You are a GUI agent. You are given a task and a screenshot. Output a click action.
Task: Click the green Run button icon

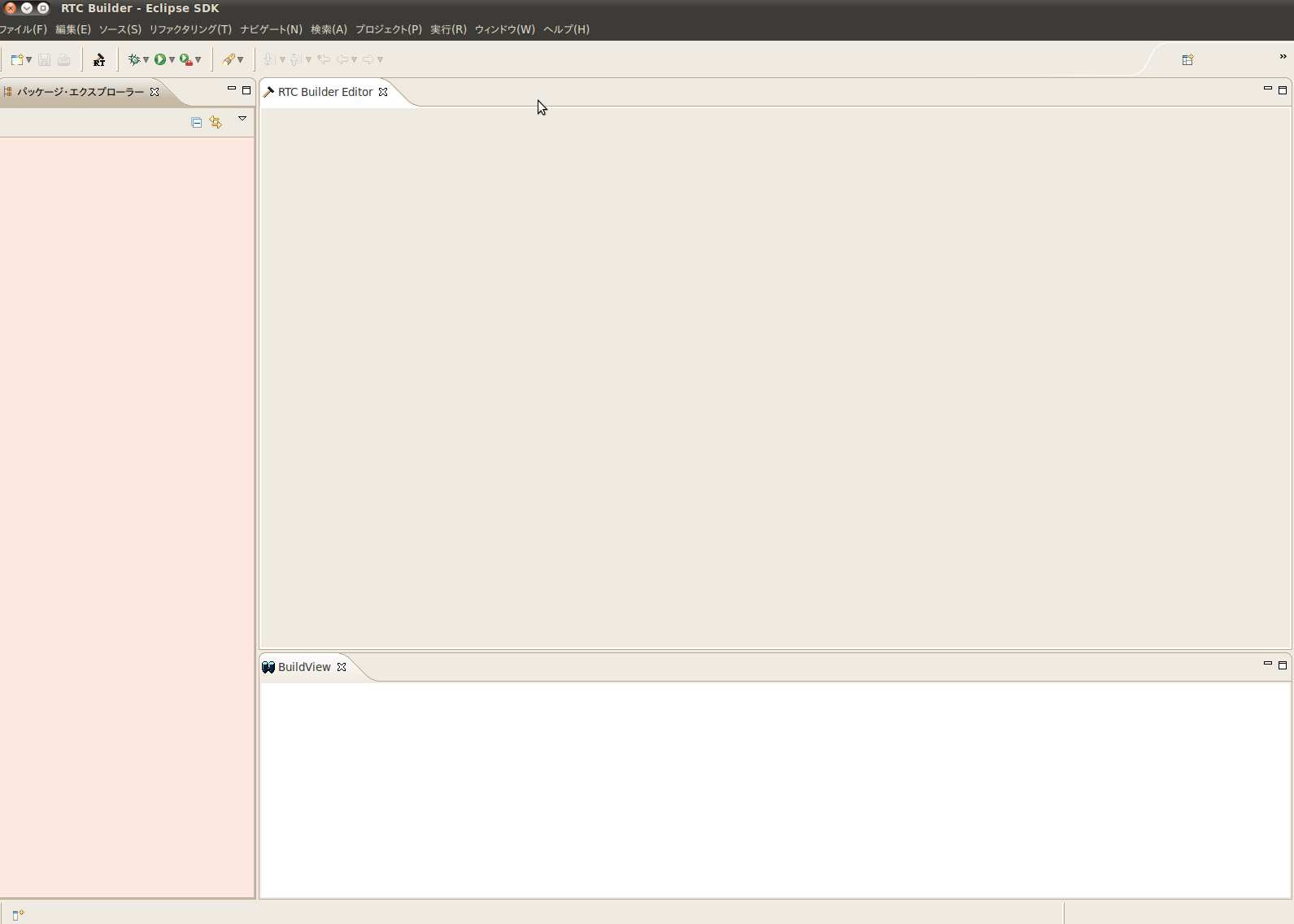pyautogui.click(x=160, y=59)
